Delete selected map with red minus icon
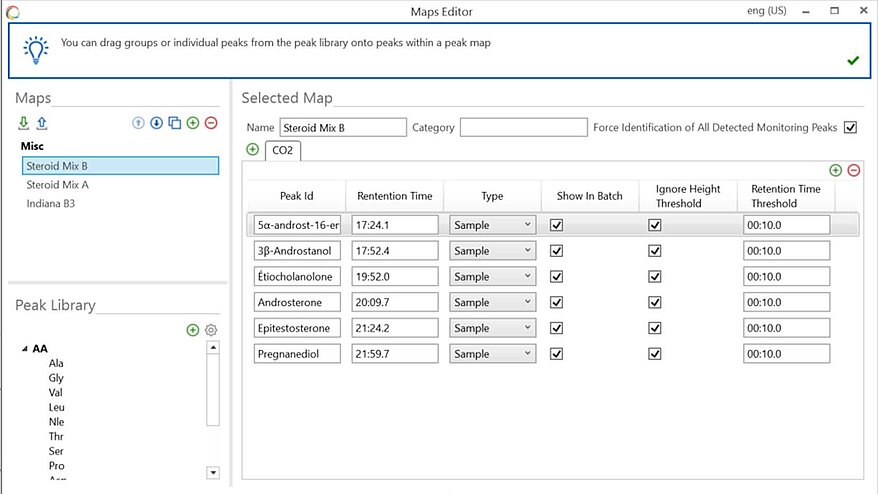The width and height of the screenshot is (878, 494). (210, 123)
